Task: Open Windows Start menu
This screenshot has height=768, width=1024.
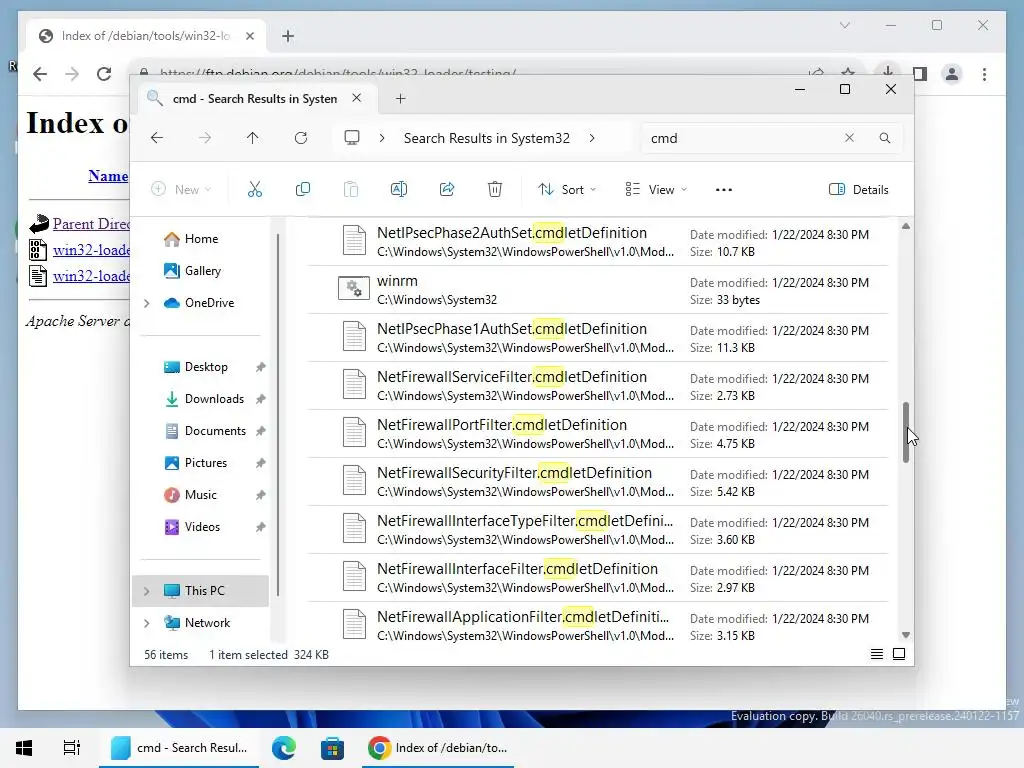Action: (24, 748)
